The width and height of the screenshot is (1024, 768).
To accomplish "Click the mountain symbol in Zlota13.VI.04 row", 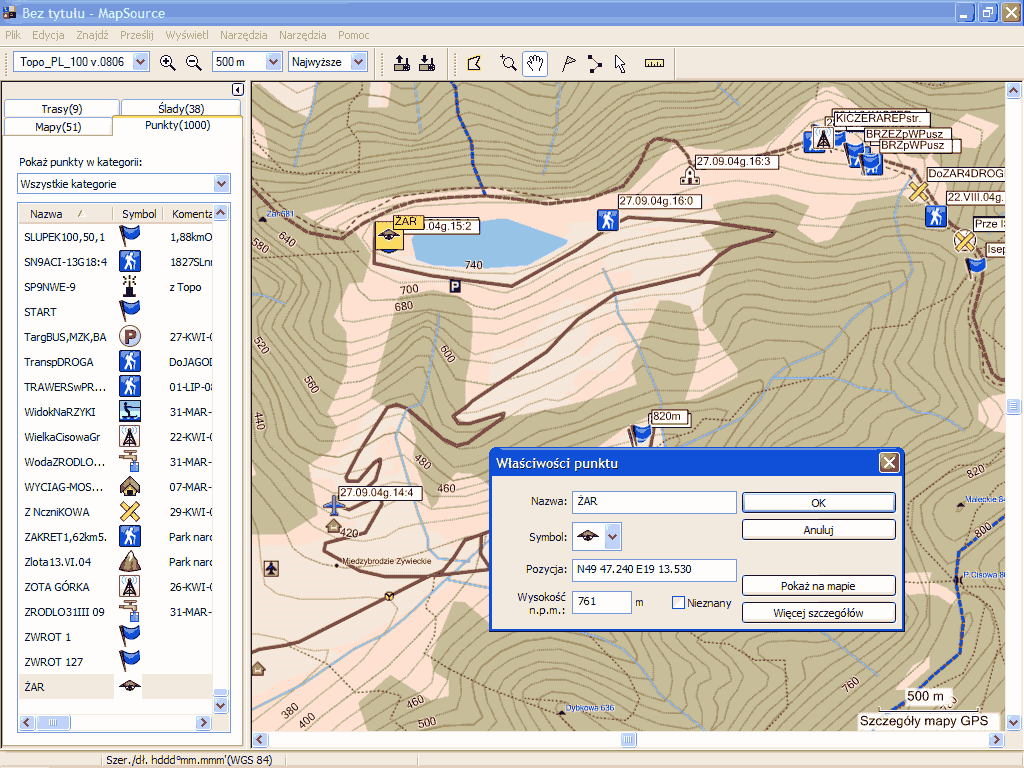I will 130,561.
